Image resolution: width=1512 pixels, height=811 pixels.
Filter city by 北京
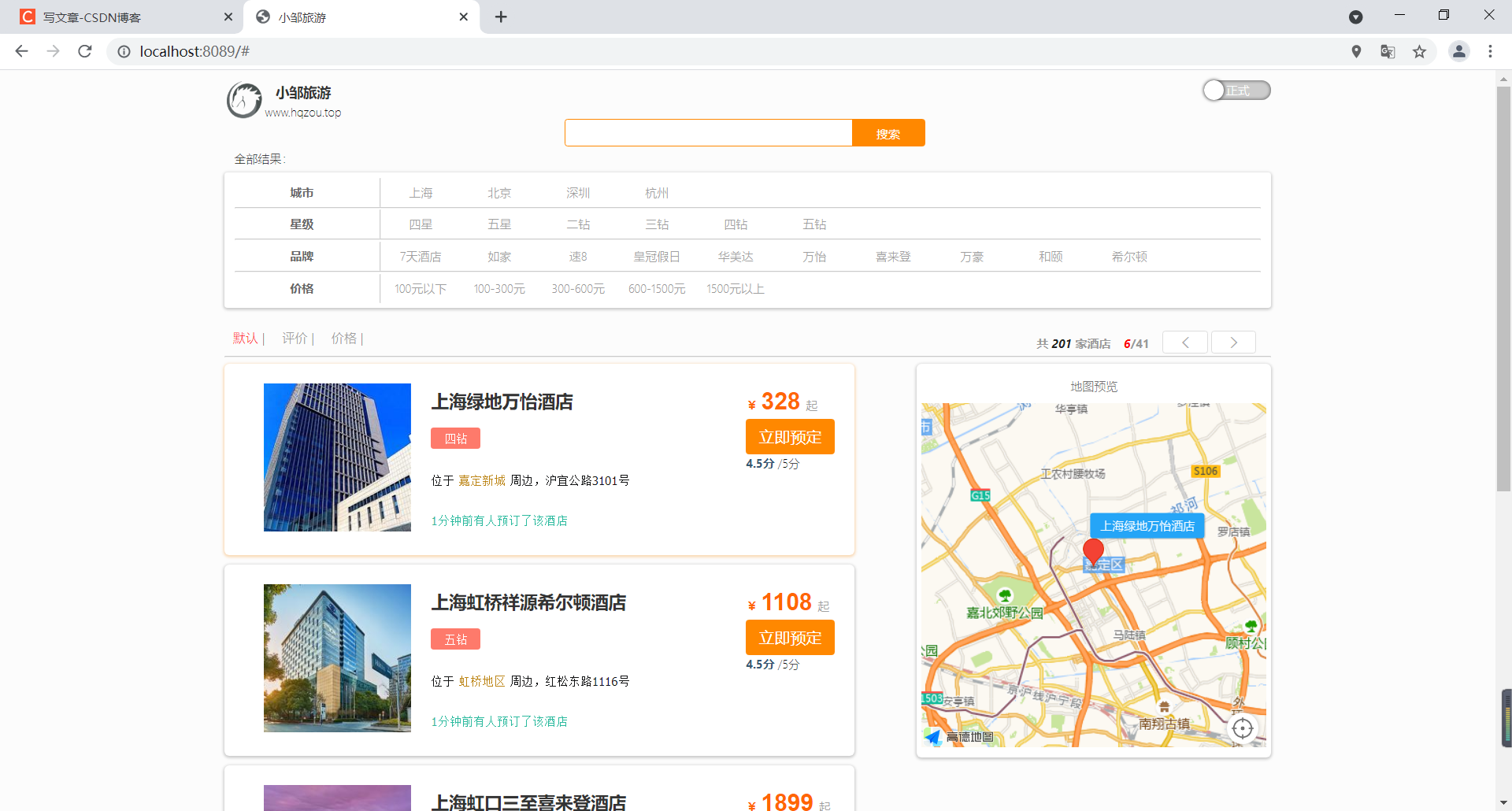pos(499,193)
